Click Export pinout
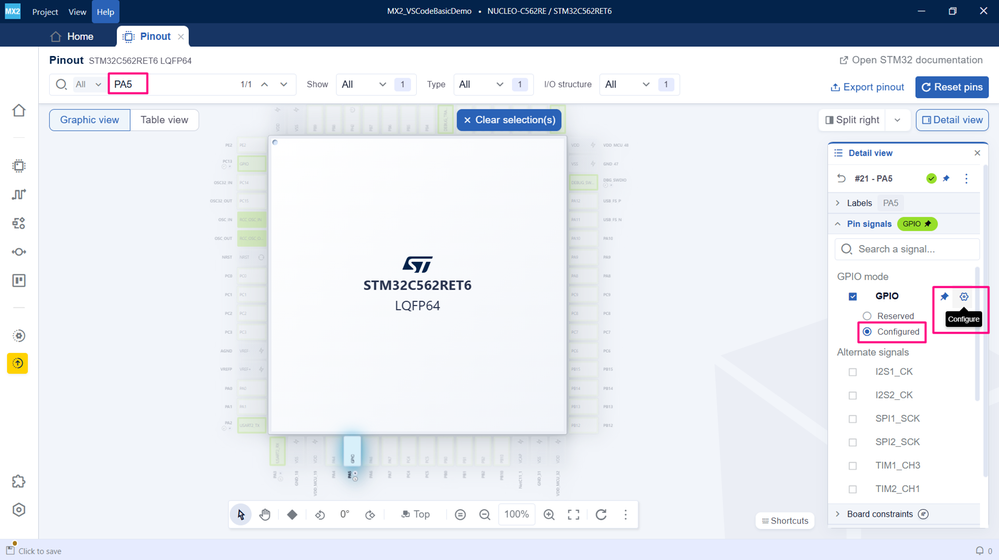The height and width of the screenshot is (560, 999). [867, 87]
